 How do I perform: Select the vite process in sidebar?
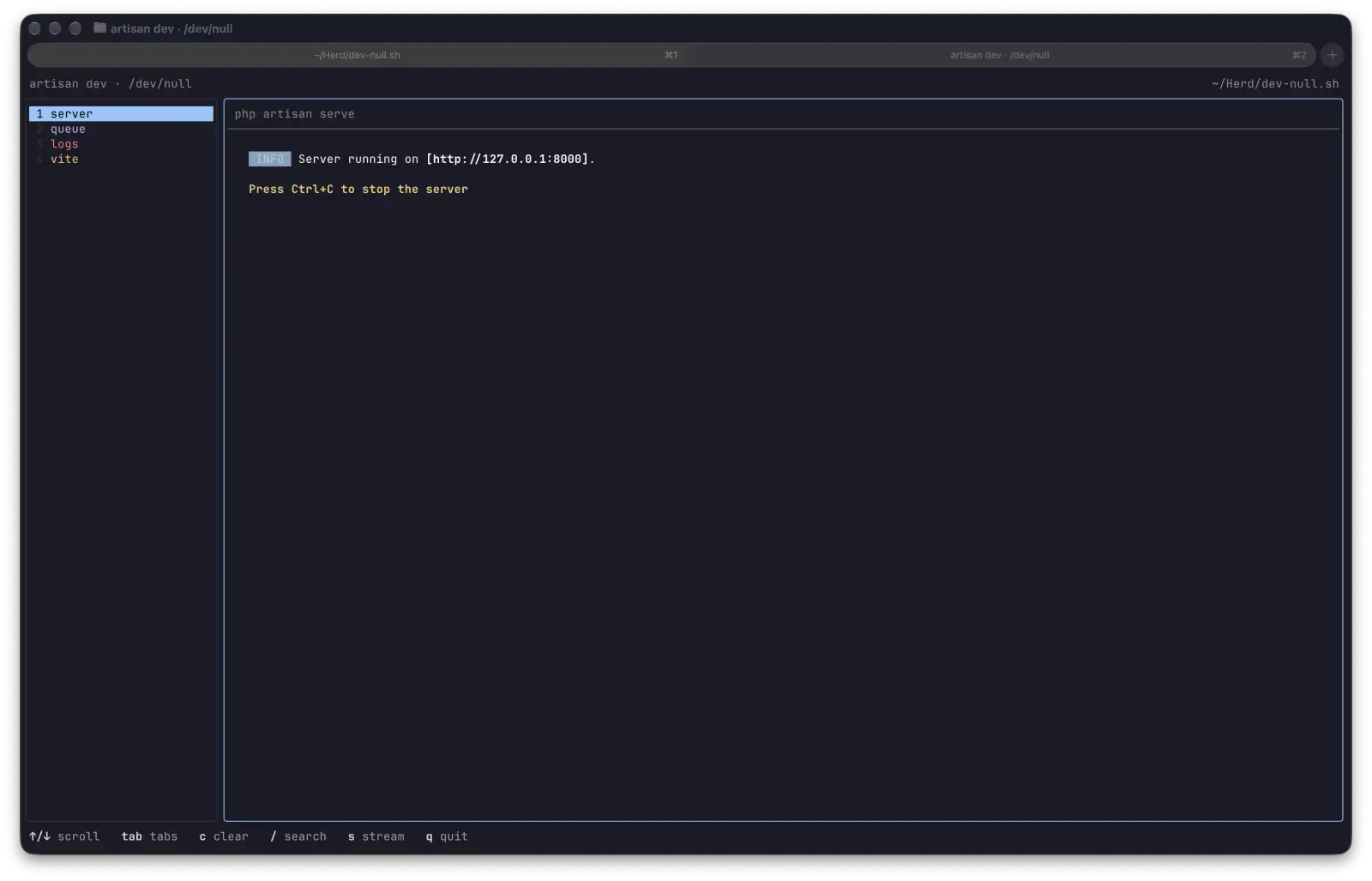click(x=121, y=160)
